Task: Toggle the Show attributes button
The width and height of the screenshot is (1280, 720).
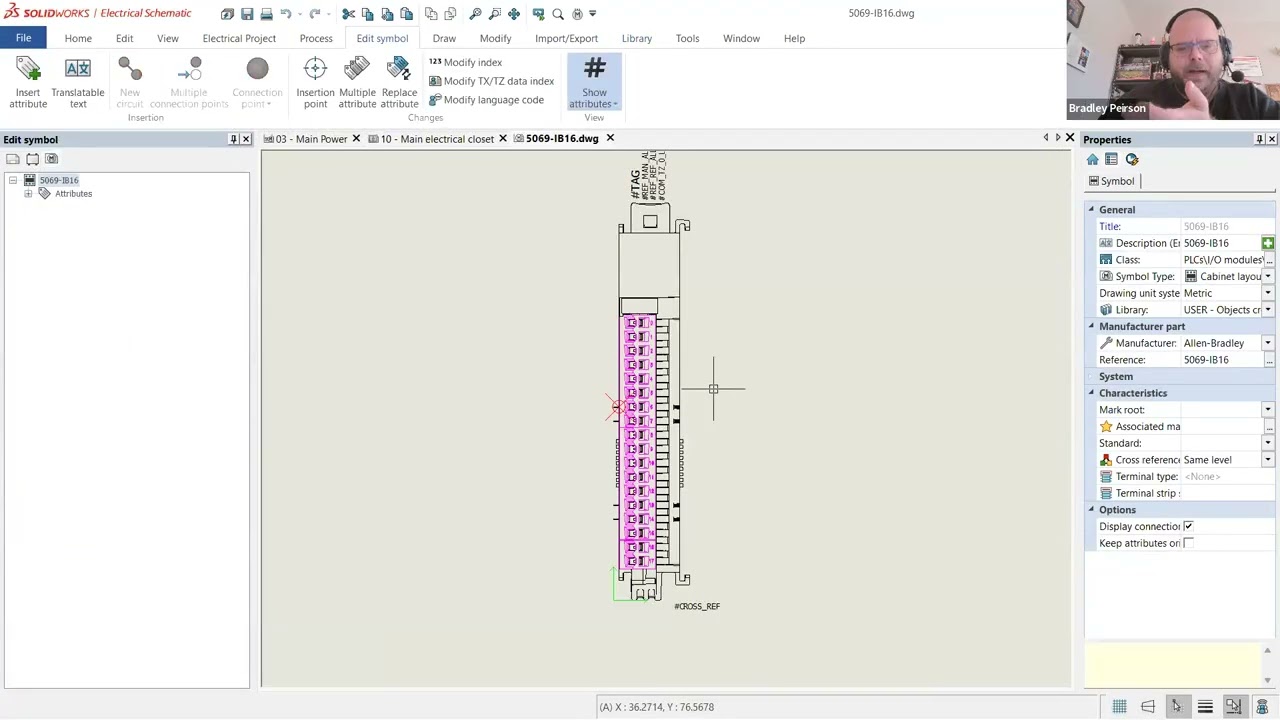Action: click(594, 82)
